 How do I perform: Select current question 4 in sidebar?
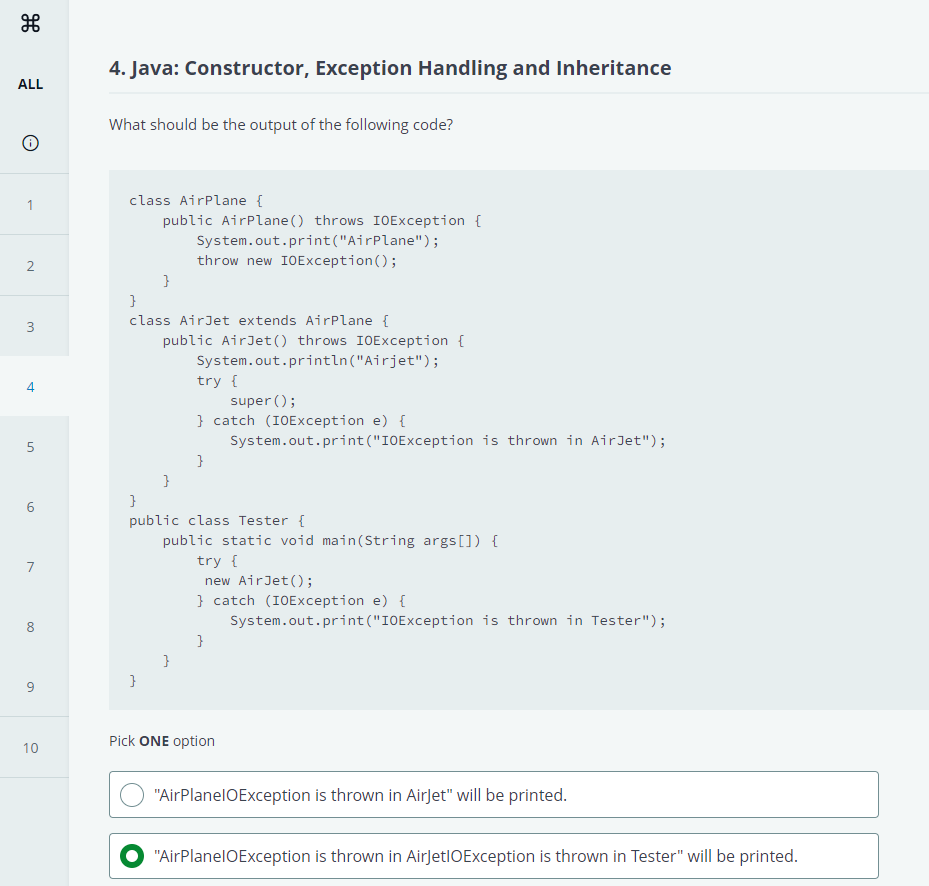coord(30,387)
